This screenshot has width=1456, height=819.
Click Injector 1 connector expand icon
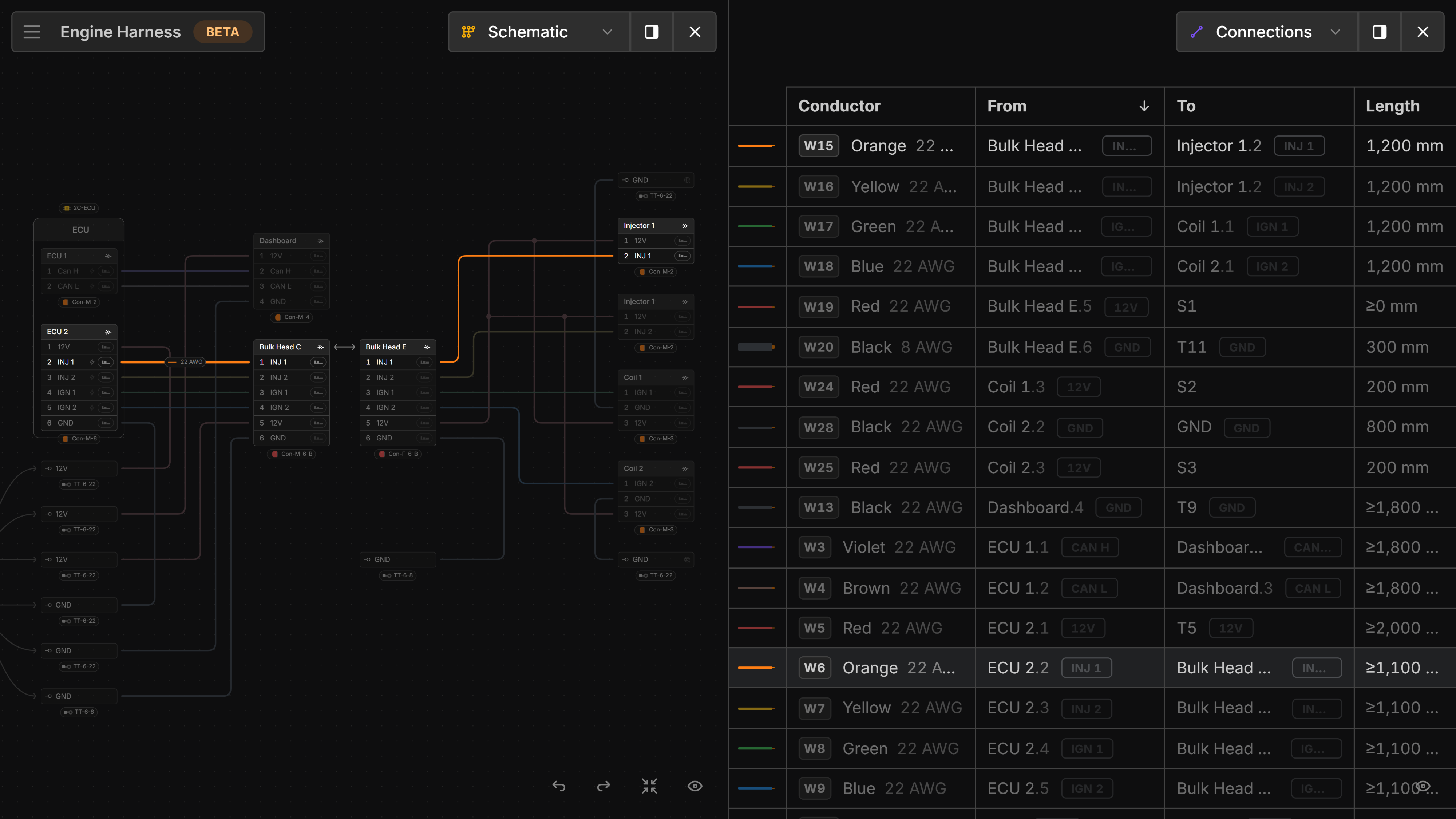click(684, 226)
